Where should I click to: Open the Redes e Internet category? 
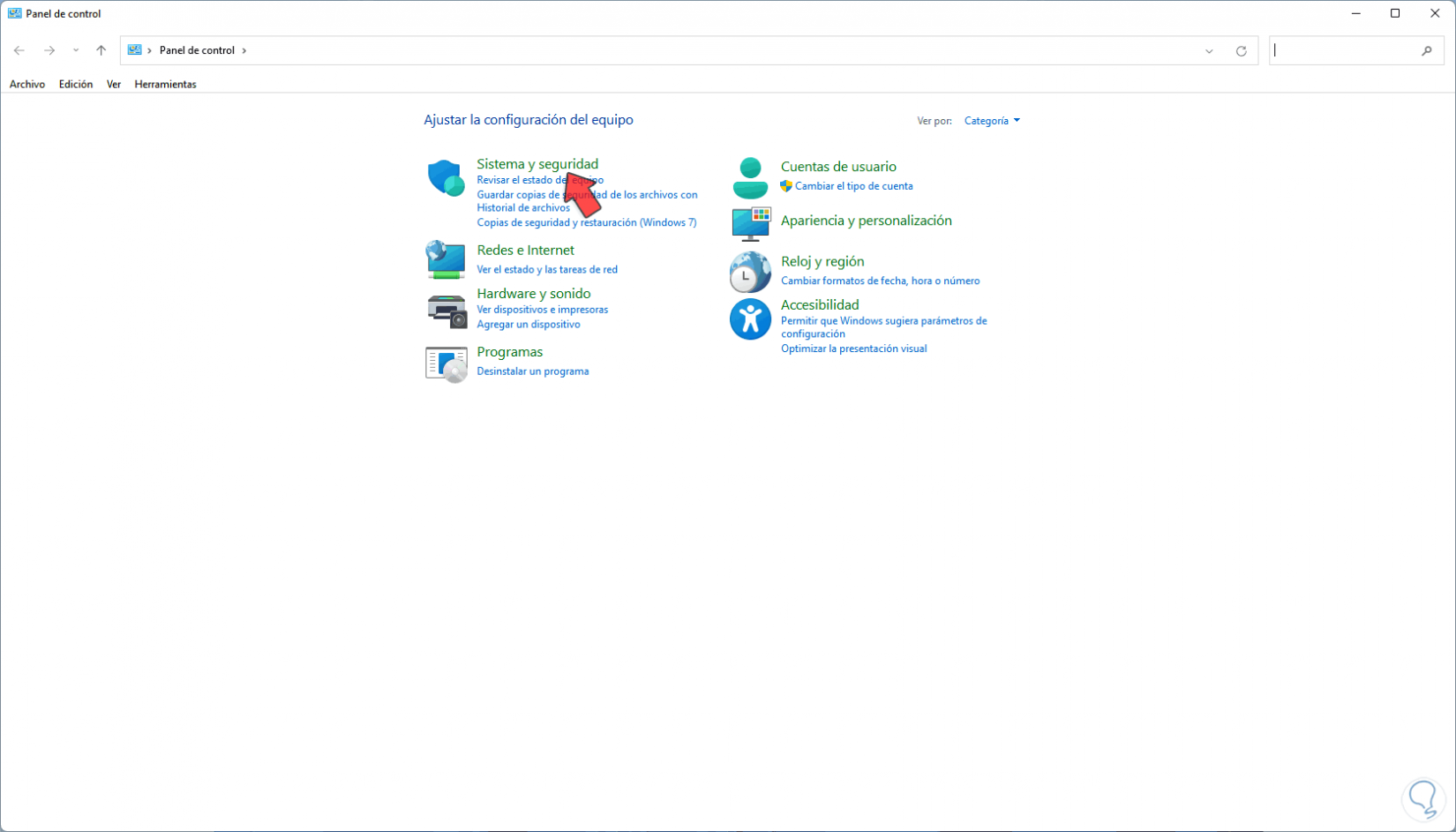click(525, 251)
